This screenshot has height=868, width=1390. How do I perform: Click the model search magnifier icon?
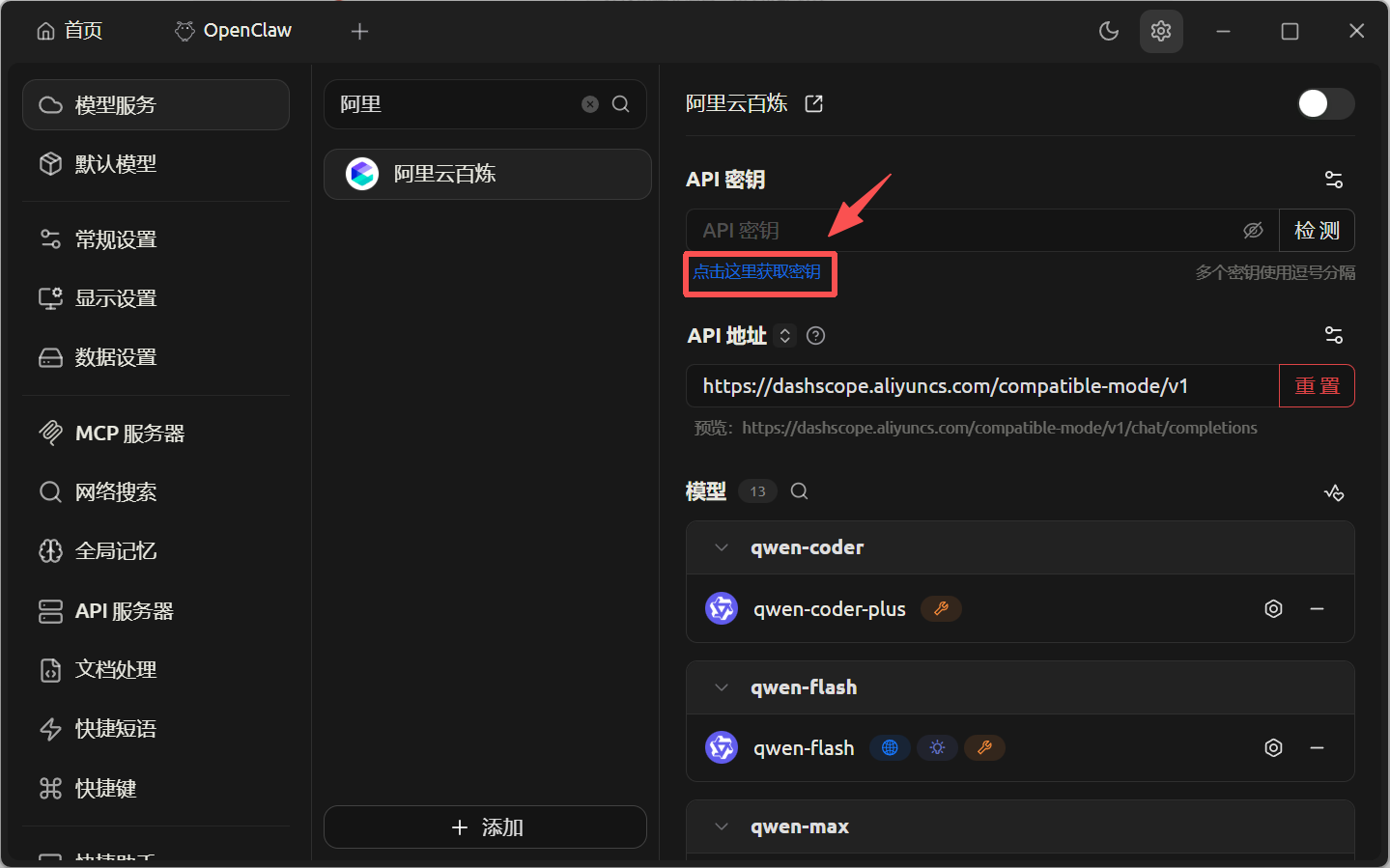pyautogui.click(x=799, y=491)
